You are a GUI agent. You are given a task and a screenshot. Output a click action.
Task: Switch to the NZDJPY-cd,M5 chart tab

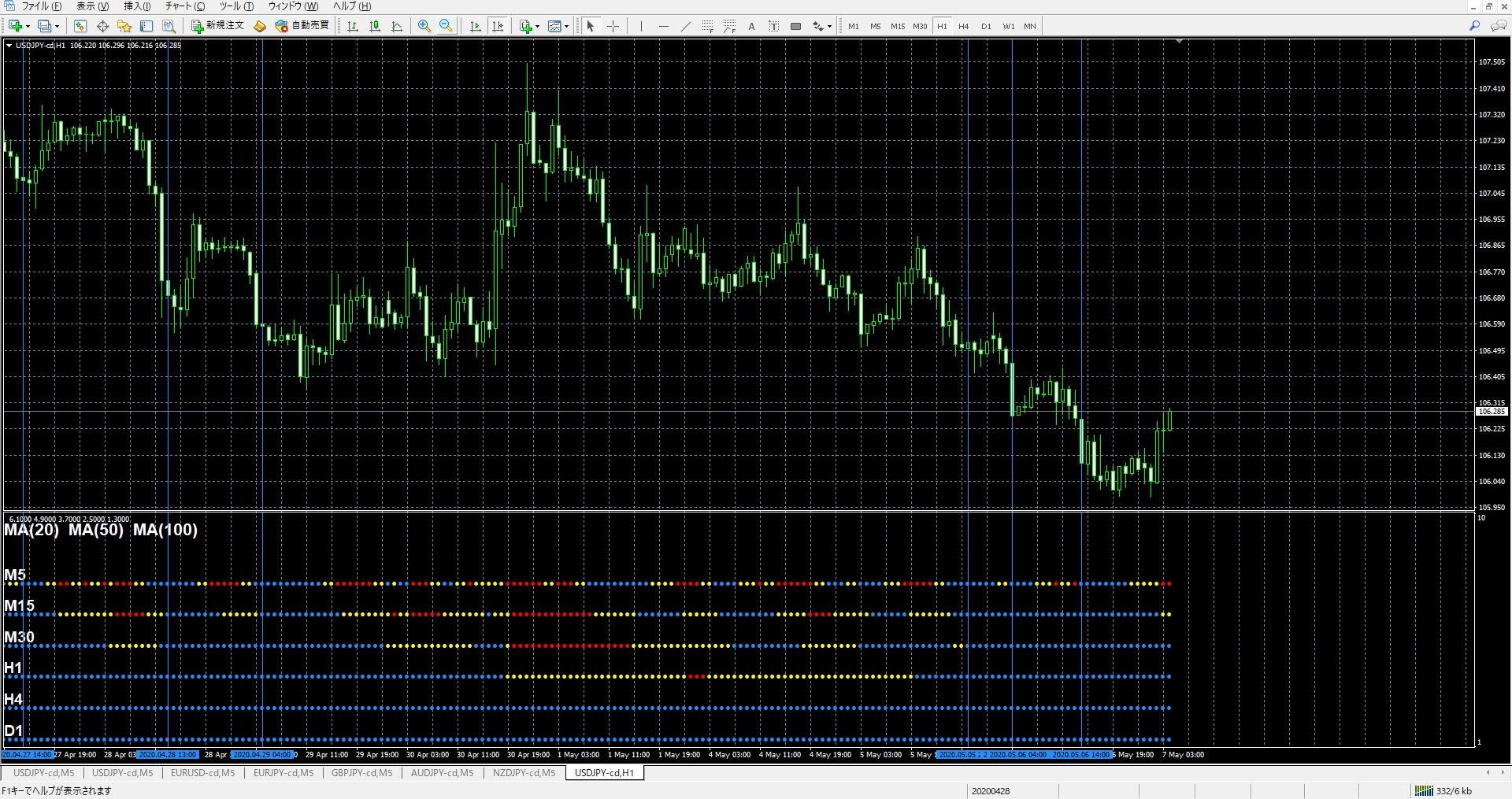[524, 773]
